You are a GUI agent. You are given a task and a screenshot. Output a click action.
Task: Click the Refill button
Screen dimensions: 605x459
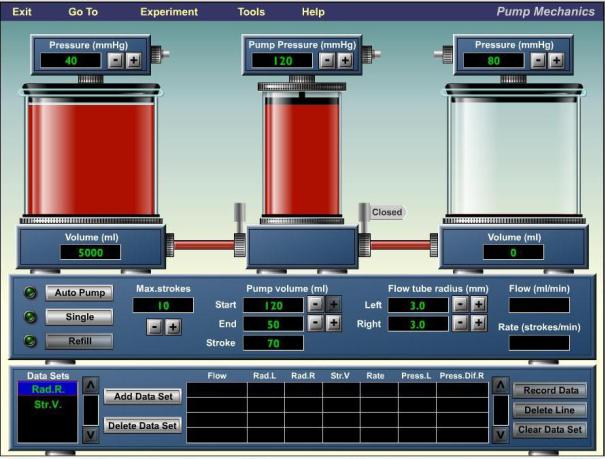click(x=79, y=341)
